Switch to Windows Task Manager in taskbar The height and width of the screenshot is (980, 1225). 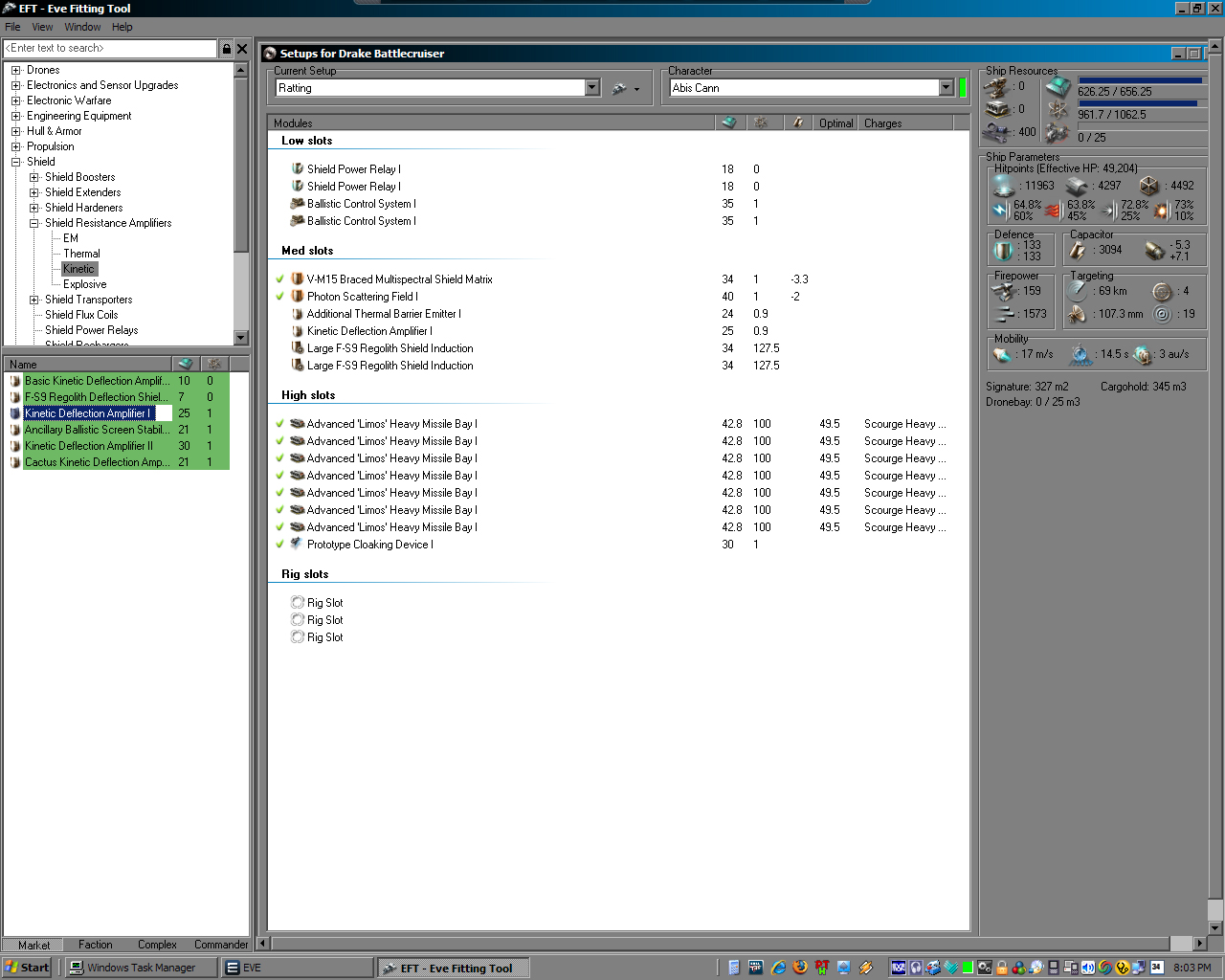pyautogui.click(x=141, y=968)
